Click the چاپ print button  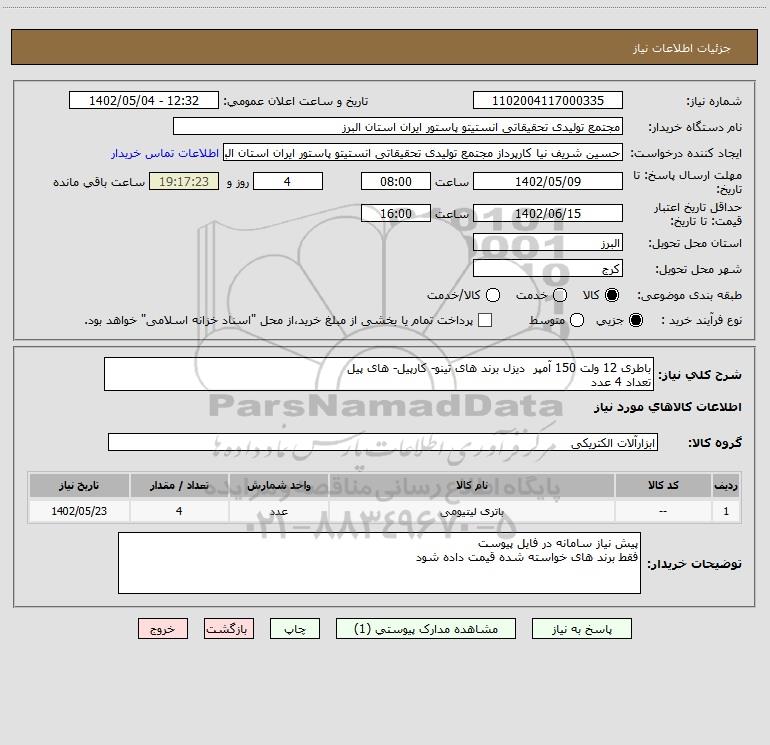click(295, 629)
